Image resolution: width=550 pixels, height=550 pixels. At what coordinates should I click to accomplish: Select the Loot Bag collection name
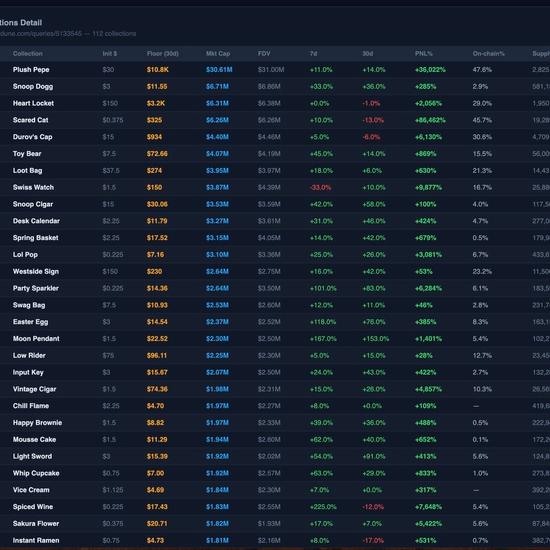(27, 171)
